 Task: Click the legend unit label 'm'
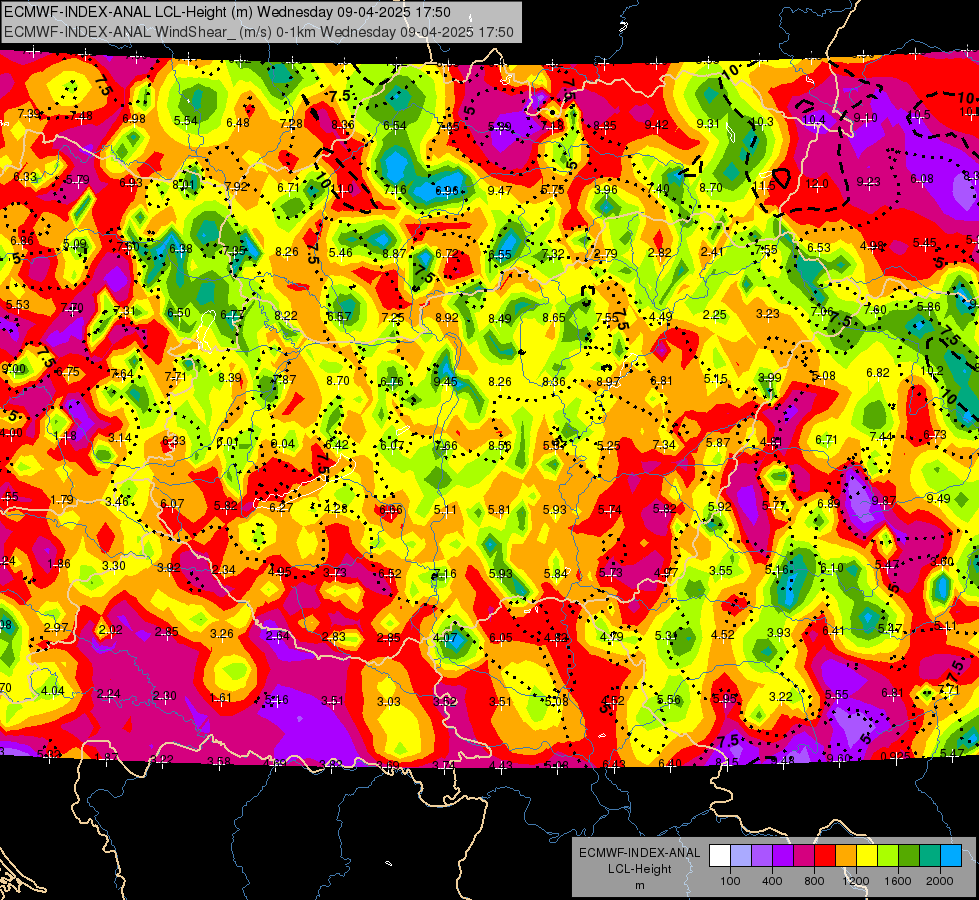tap(639, 886)
